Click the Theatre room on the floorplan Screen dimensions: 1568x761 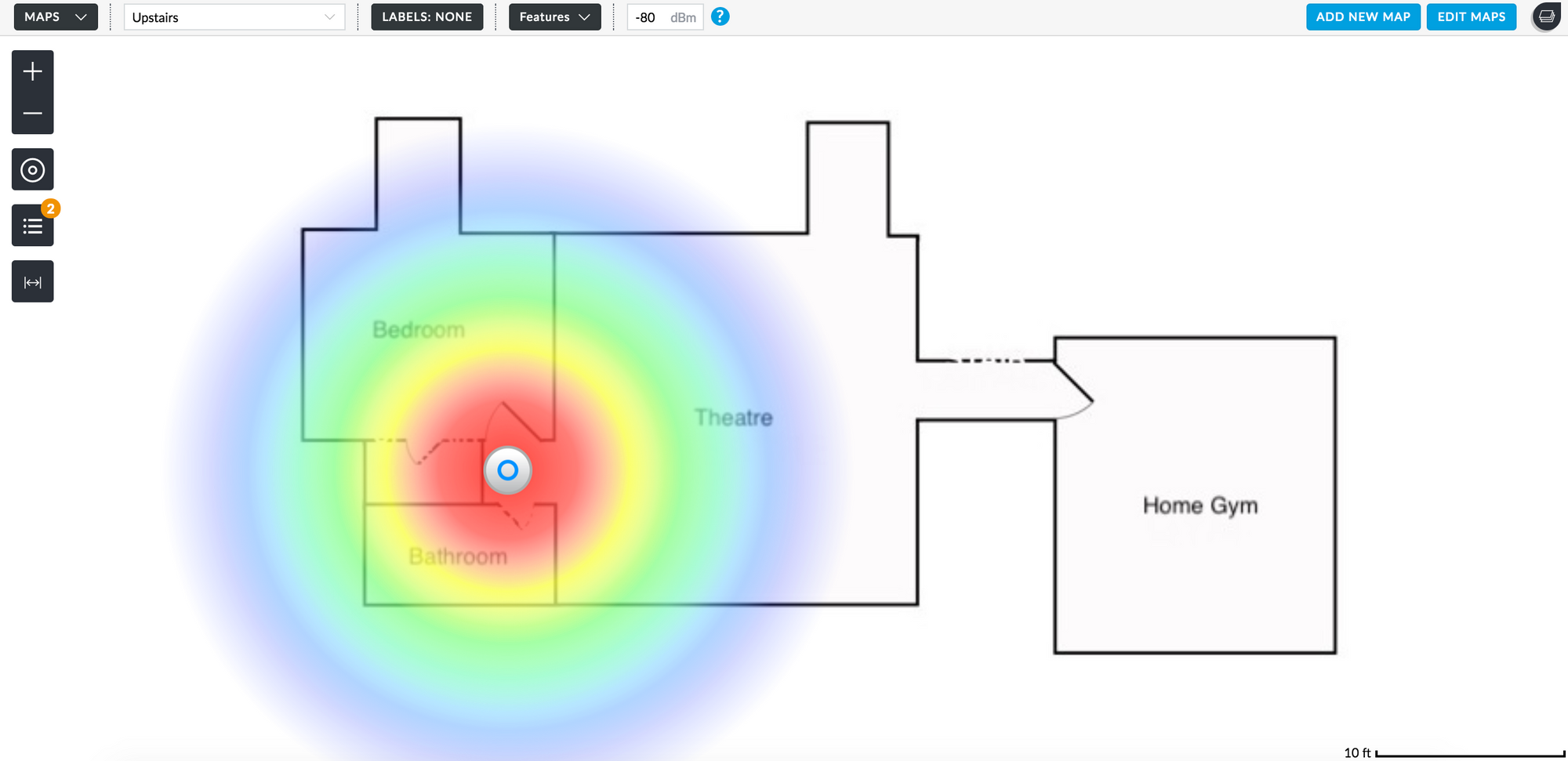tap(733, 418)
